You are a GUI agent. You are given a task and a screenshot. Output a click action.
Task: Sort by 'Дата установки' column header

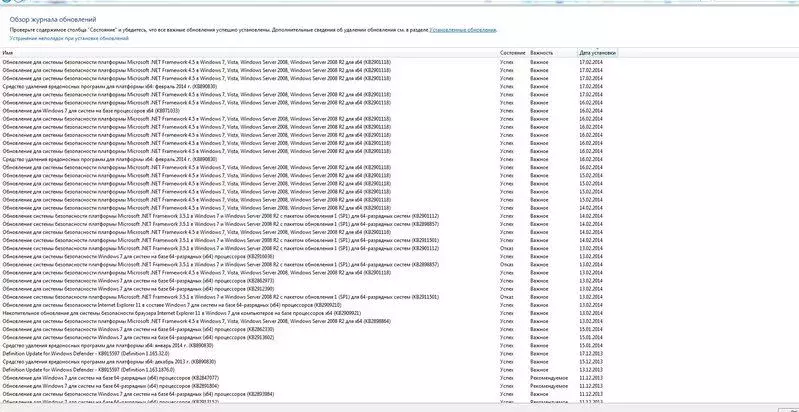pos(598,52)
